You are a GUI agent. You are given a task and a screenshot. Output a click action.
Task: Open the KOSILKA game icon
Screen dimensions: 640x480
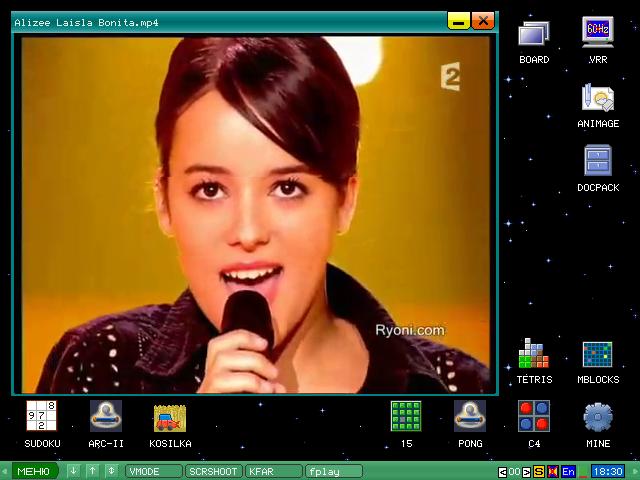[170, 416]
